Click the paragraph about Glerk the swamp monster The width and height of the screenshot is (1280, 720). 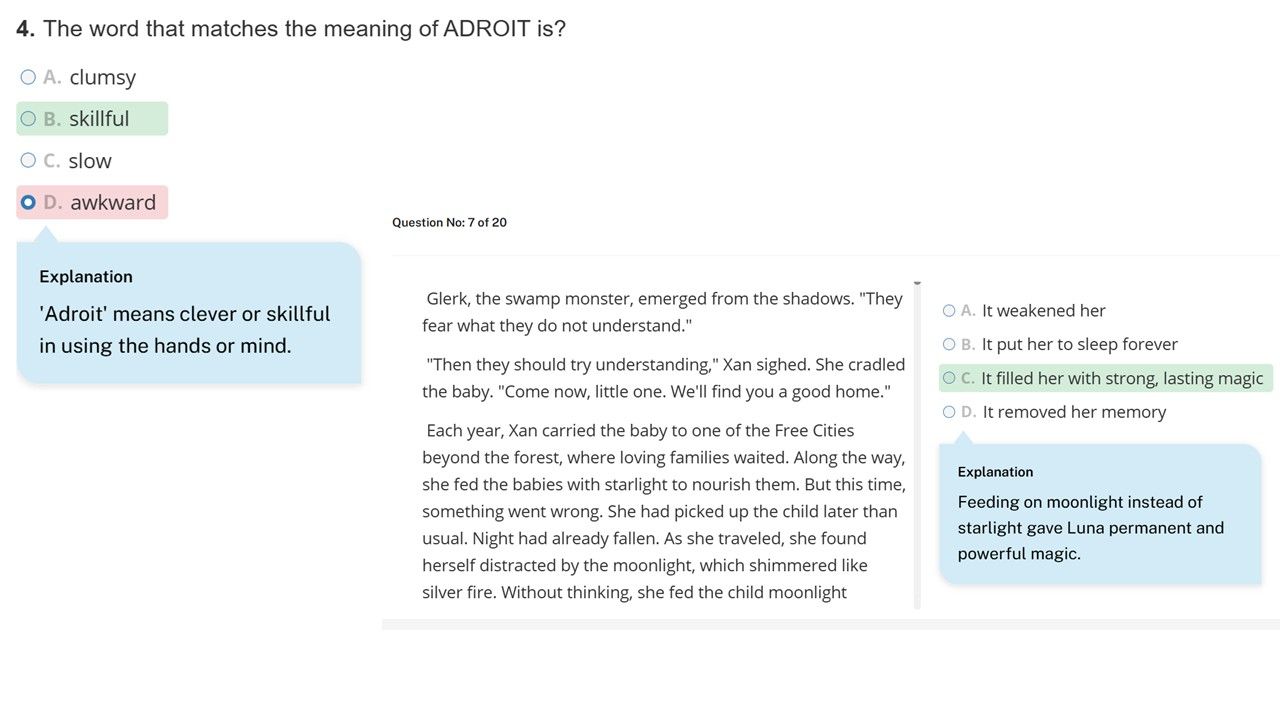662,312
